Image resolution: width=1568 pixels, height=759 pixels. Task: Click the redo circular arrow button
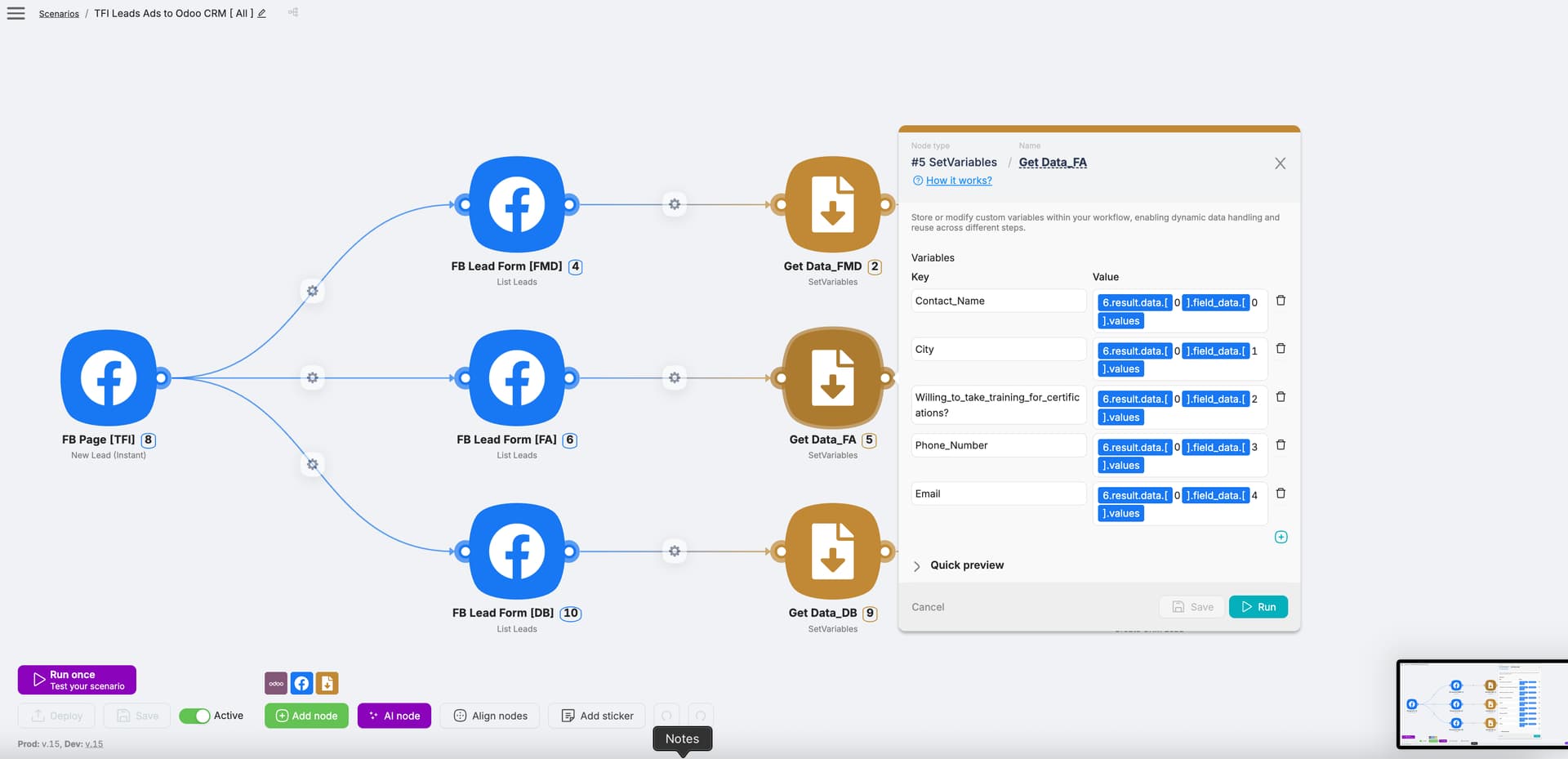[x=701, y=716]
